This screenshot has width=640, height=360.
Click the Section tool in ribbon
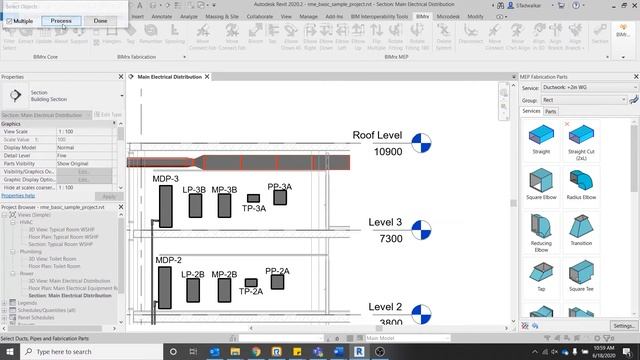tap(600, 34)
